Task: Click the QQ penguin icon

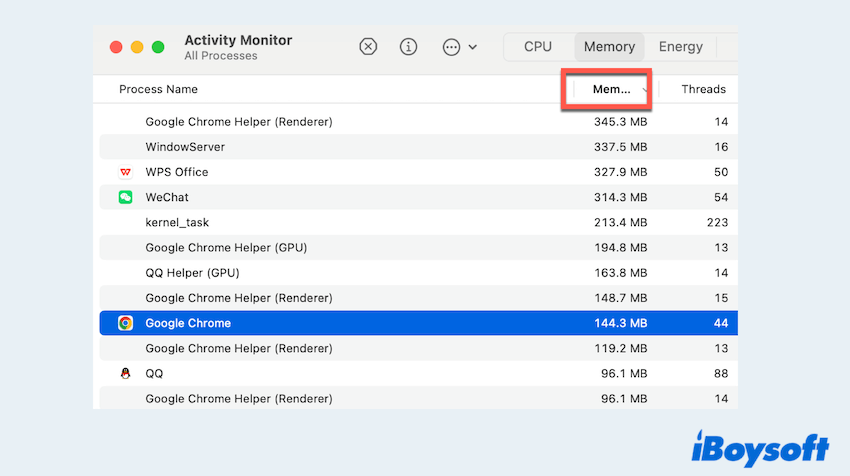Action: [125, 373]
